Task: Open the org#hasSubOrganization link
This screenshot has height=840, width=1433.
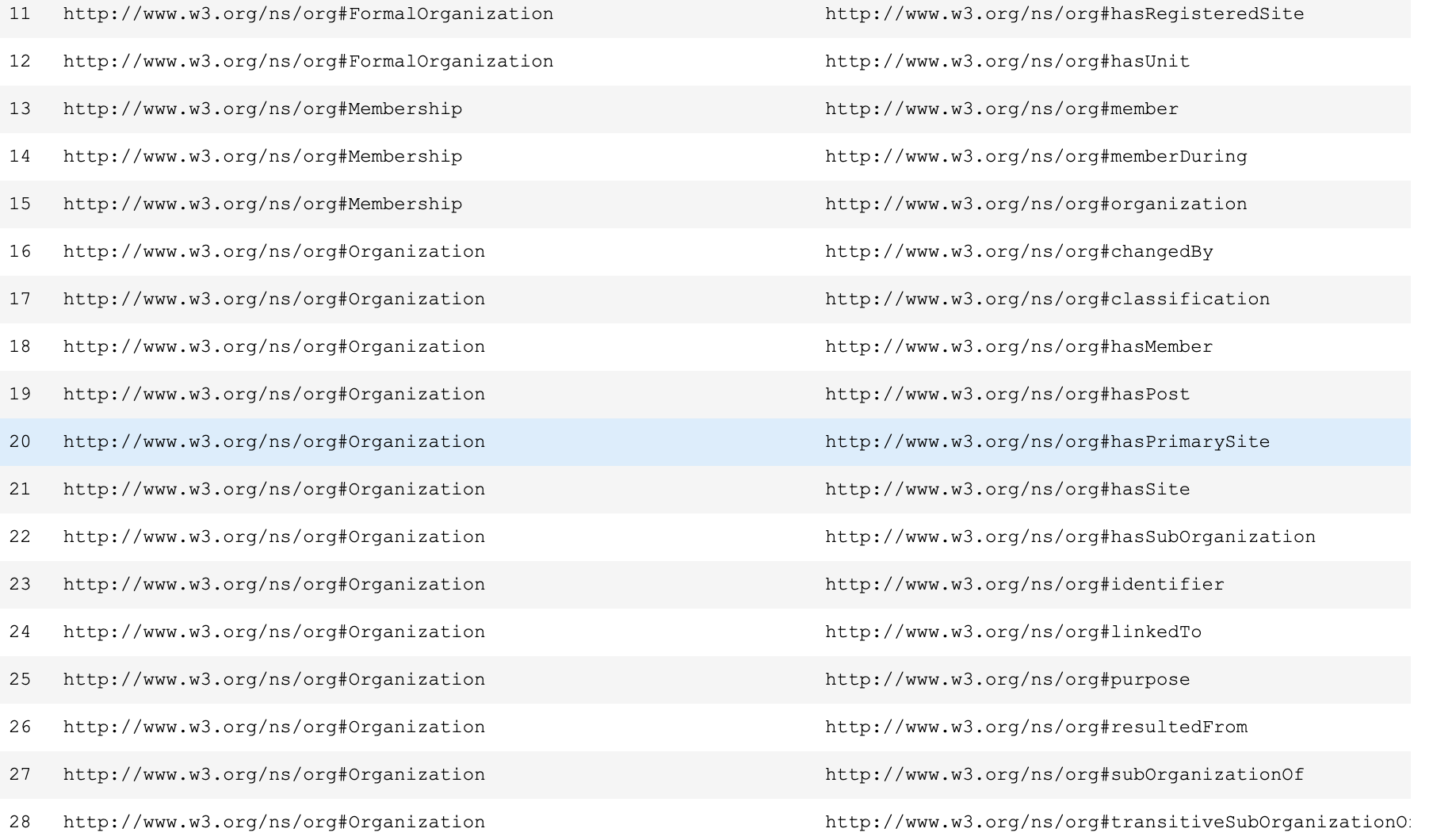Action: (x=1070, y=537)
